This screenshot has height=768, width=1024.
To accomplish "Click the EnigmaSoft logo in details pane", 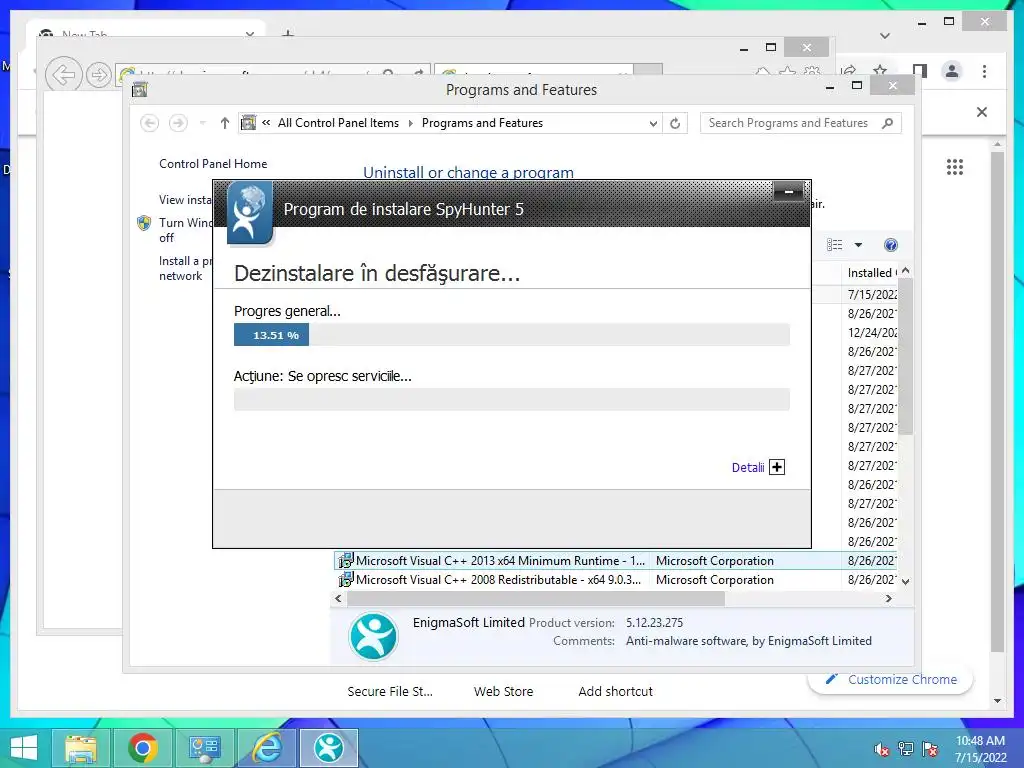I will 373,636.
